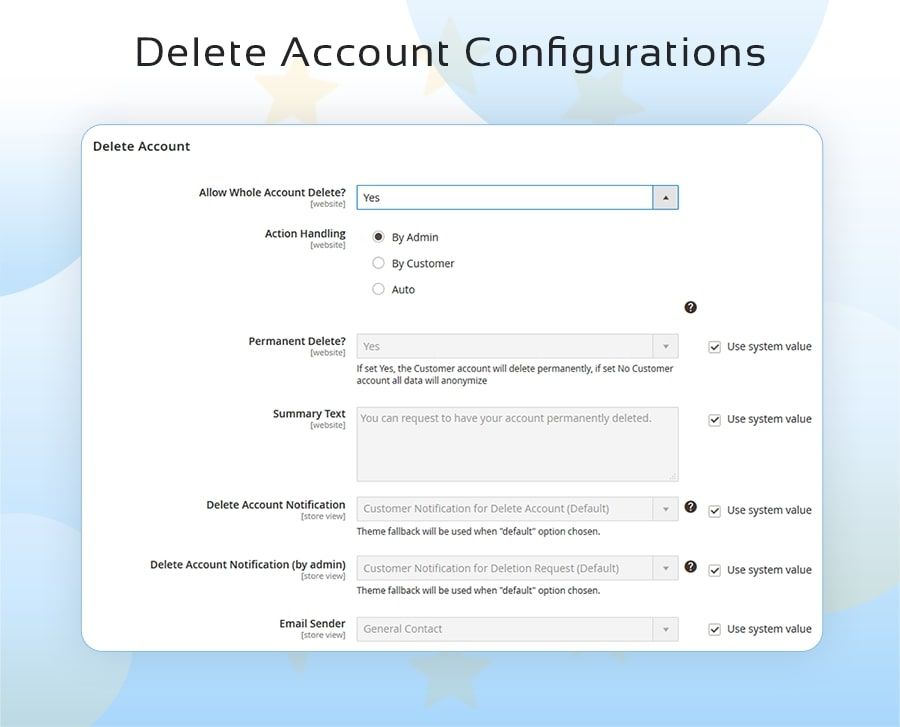
Task: Click inside the Summary Text textarea
Action: pyautogui.click(x=516, y=444)
